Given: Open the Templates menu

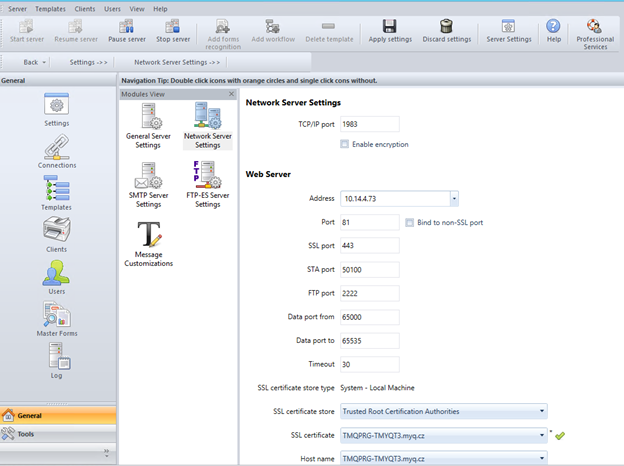Looking at the screenshot, I should (x=50, y=8).
